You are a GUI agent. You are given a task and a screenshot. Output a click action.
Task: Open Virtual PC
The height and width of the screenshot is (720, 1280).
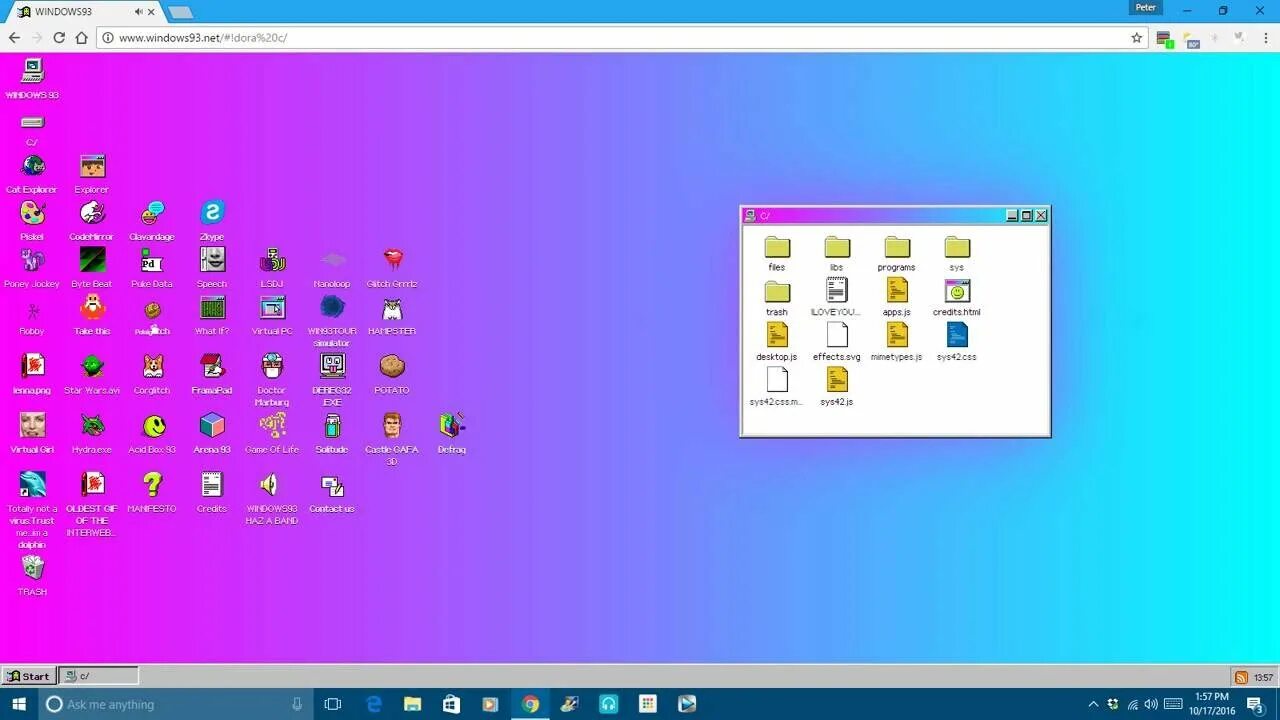(271, 308)
